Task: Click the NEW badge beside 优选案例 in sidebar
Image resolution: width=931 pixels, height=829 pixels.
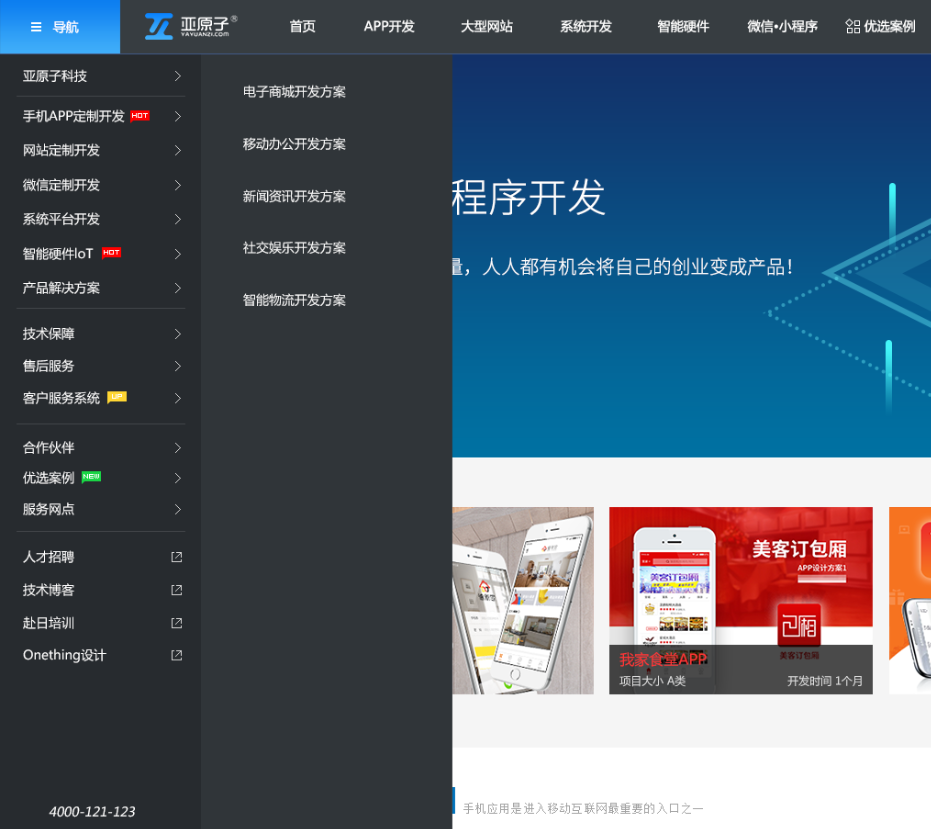Action: [91, 477]
